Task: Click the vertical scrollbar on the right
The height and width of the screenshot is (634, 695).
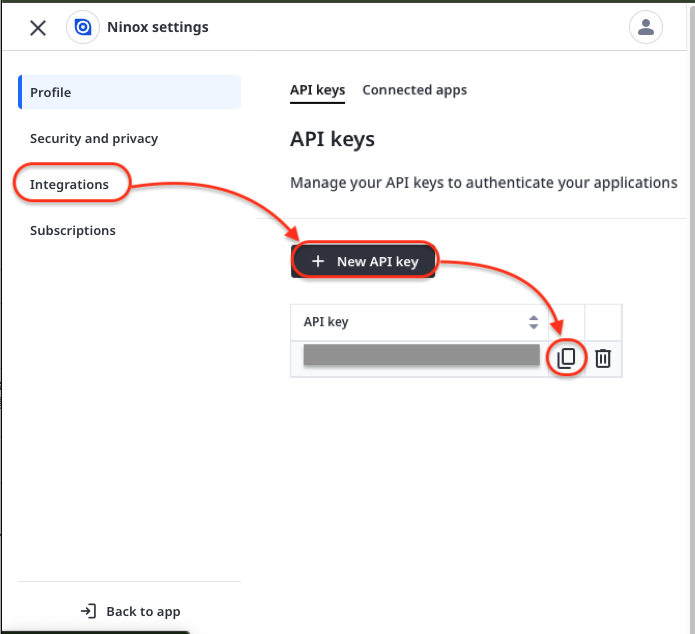Action: click(691, 317)
